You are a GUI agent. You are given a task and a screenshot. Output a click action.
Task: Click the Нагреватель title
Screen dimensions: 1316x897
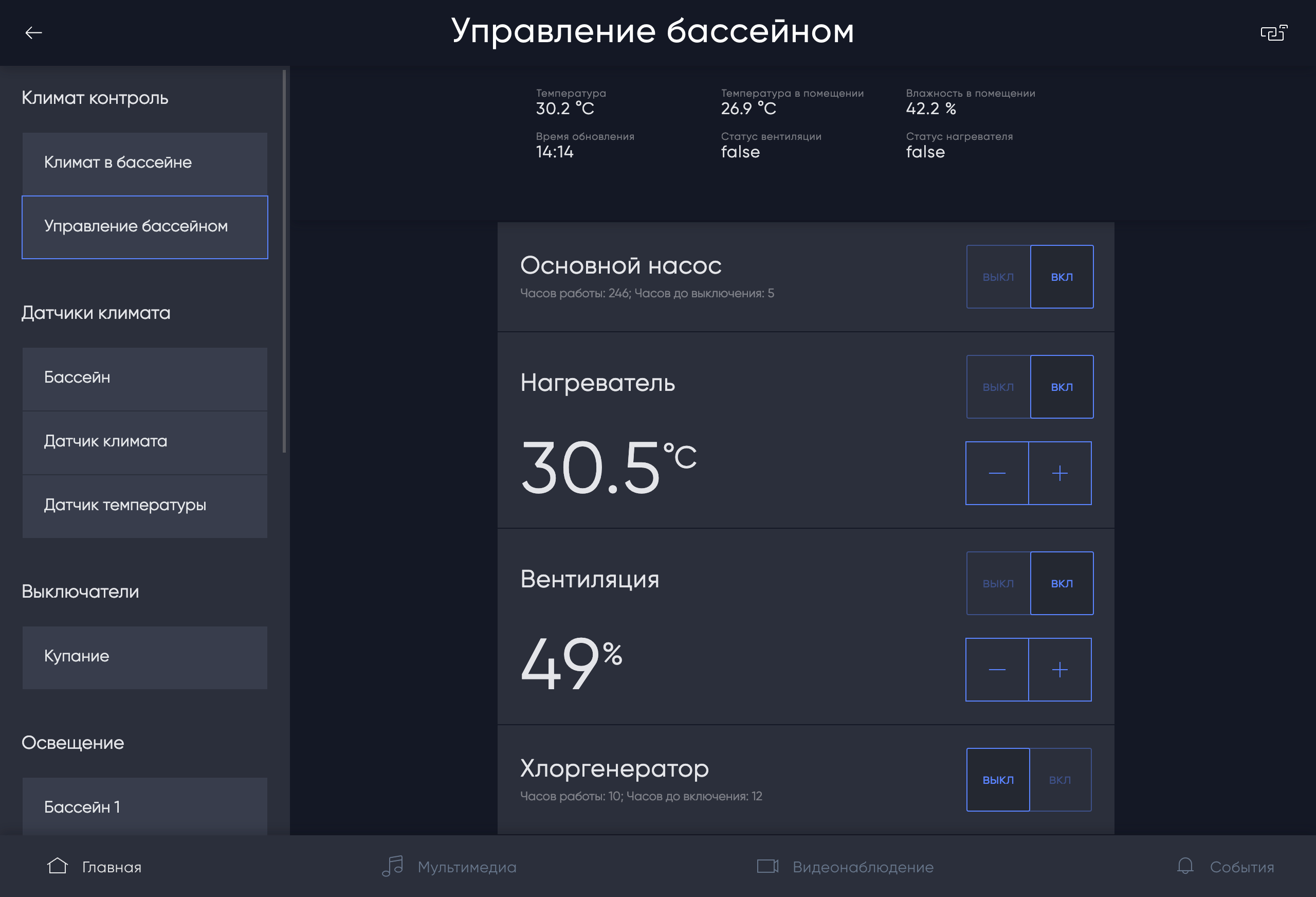click(597, 383)
